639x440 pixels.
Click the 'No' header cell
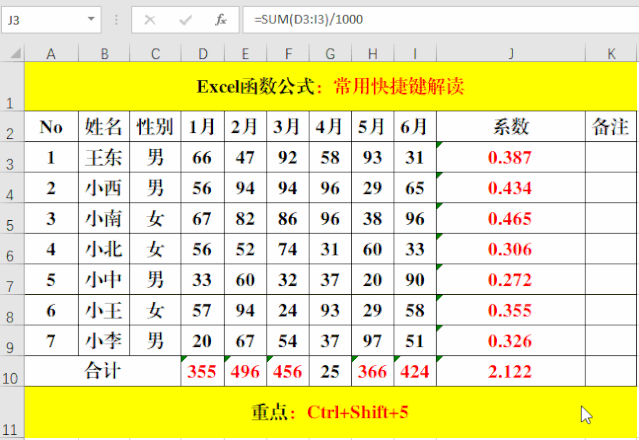point(51,127)
